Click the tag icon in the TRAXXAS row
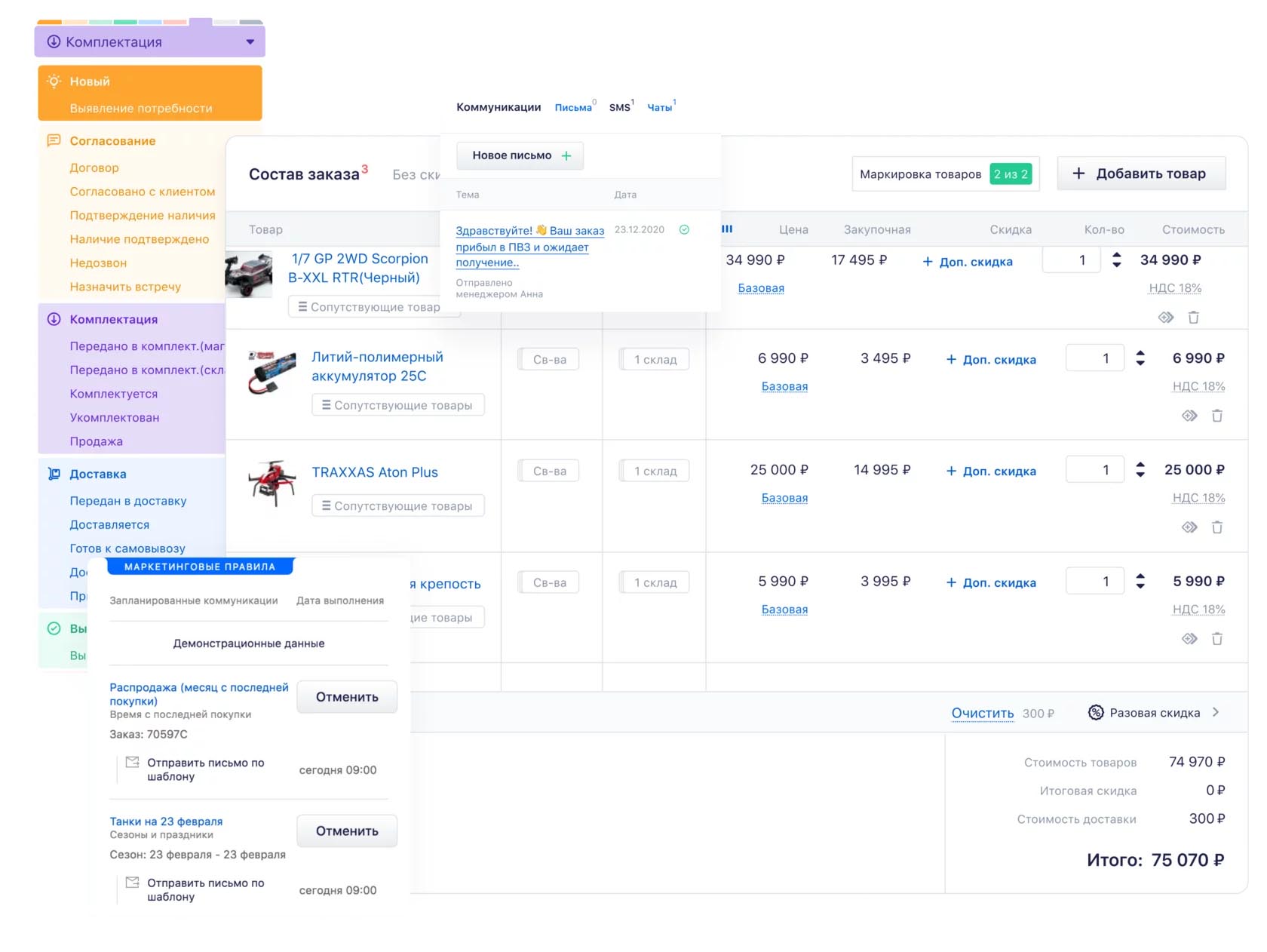Viewport: 1267px width, 952px height. (x=1189, y=527)
